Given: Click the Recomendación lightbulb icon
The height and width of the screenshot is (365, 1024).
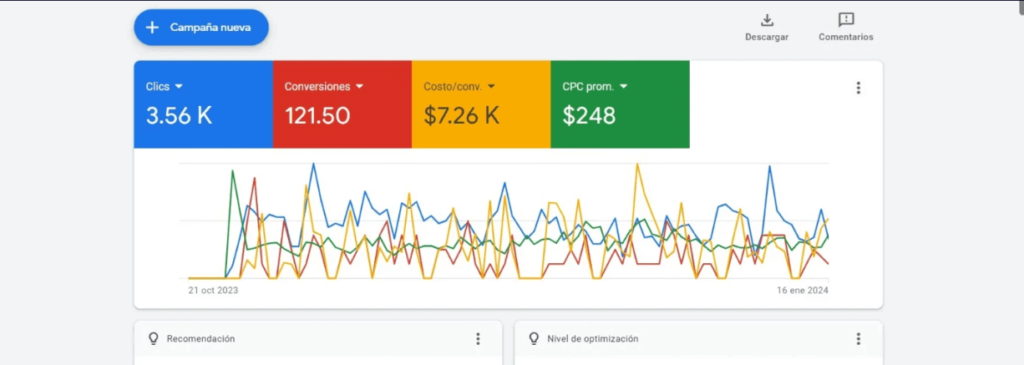Looking at the screenshot, I should [154, 339].
